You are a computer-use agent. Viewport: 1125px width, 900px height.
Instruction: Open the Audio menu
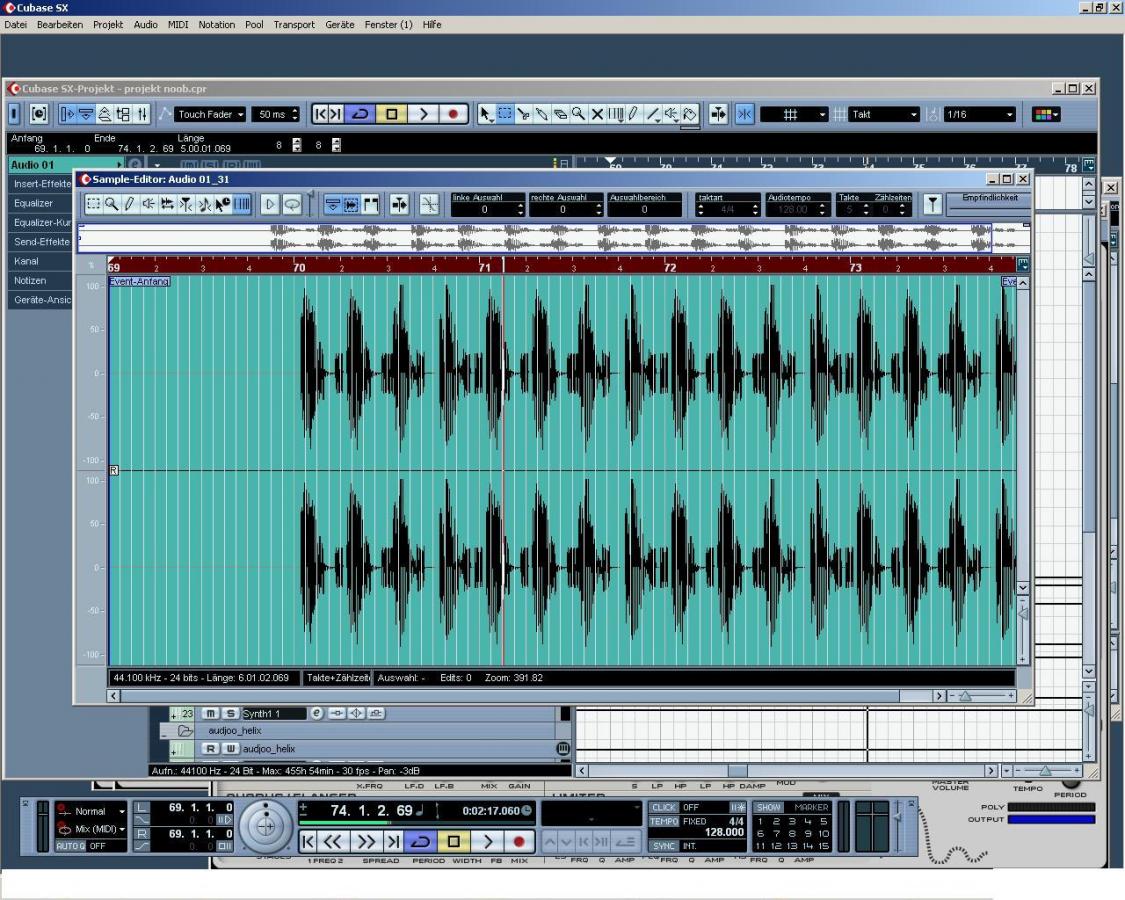pyautogui.click(x=146, y=24)
